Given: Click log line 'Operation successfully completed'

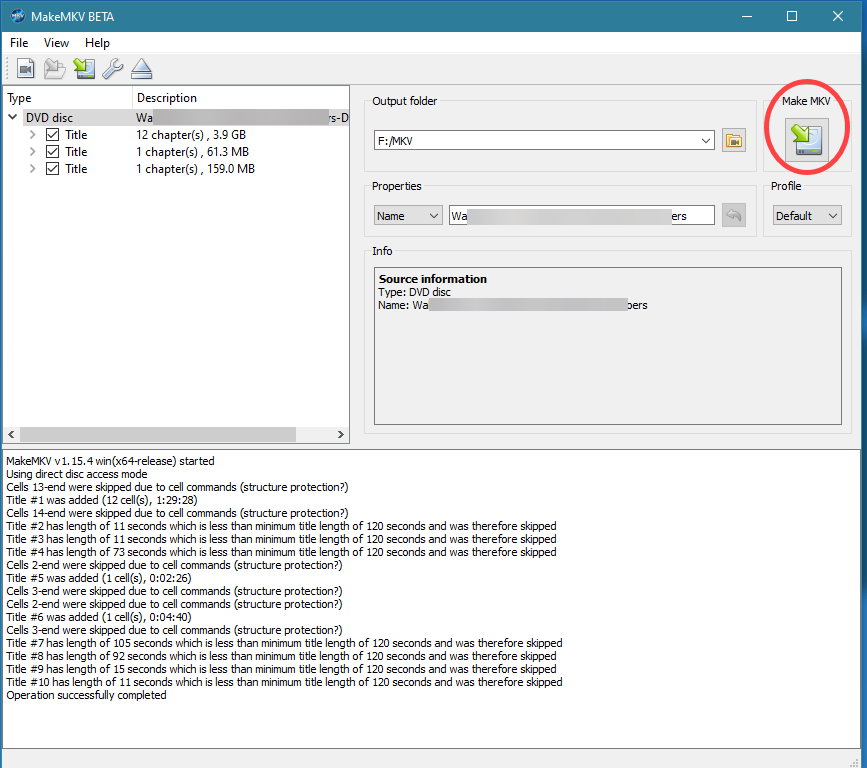Looking at the screenshot, I should tap(86, 695).
